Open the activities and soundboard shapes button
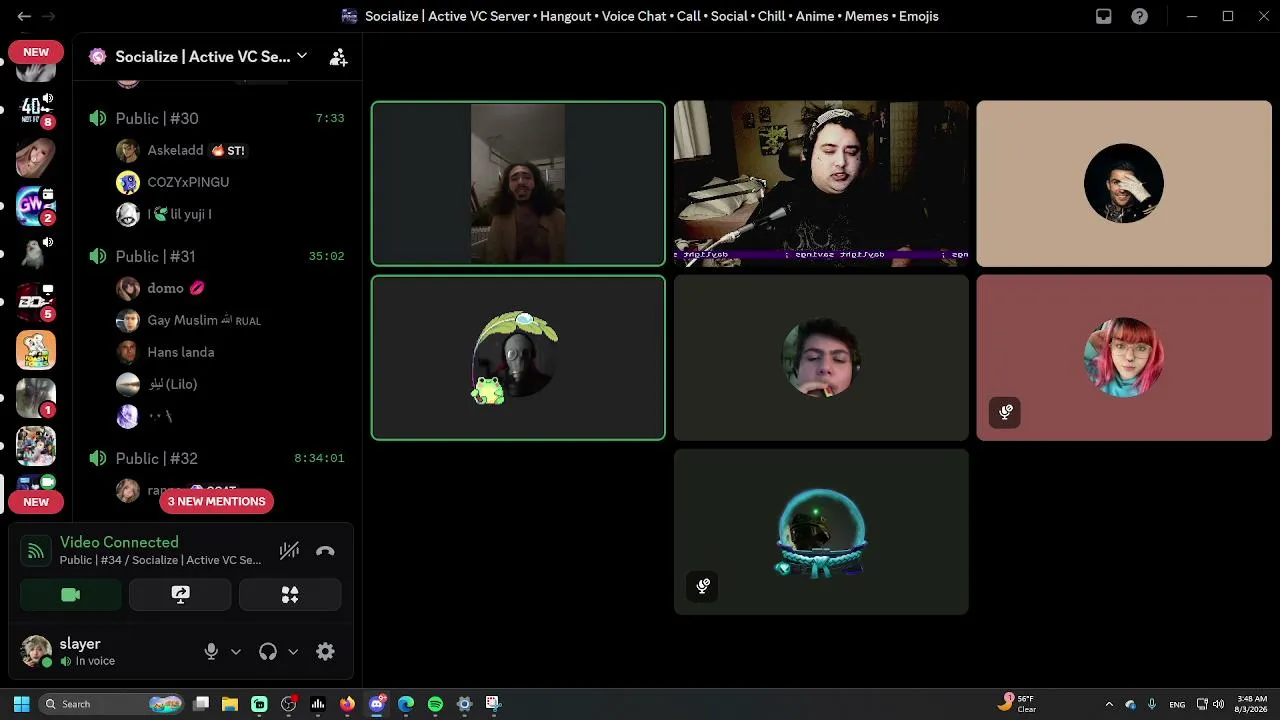The width and height of the screenshot is (1280, 720). [x=290, y=595]
